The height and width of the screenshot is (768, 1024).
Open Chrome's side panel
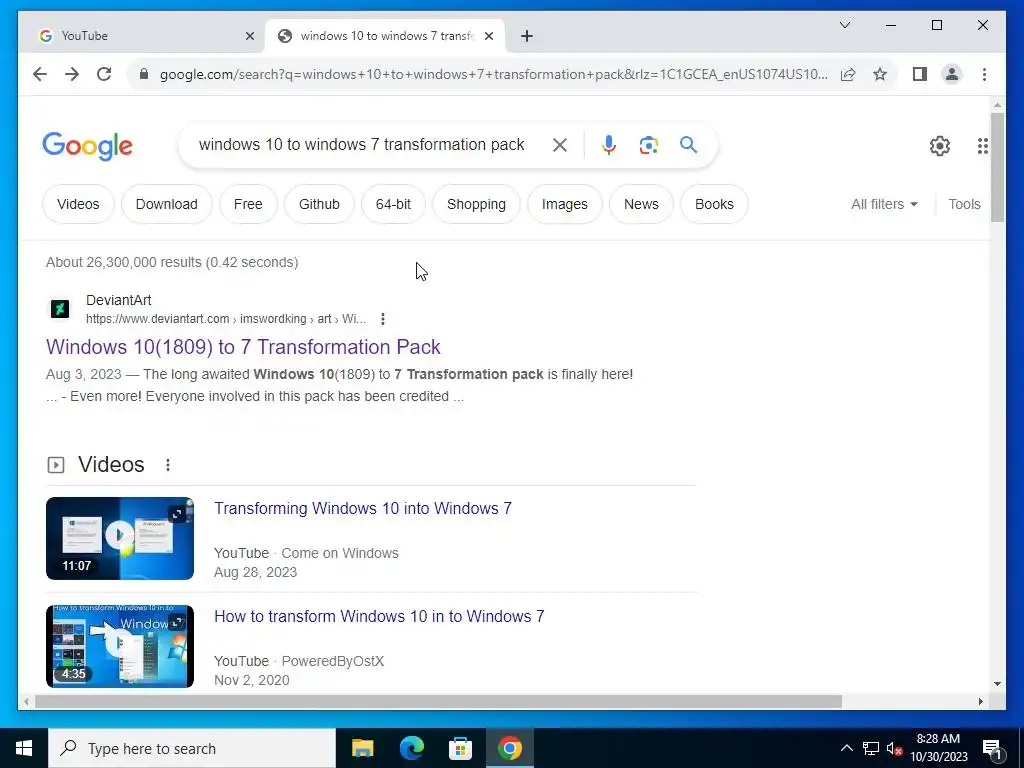point(920,74)
